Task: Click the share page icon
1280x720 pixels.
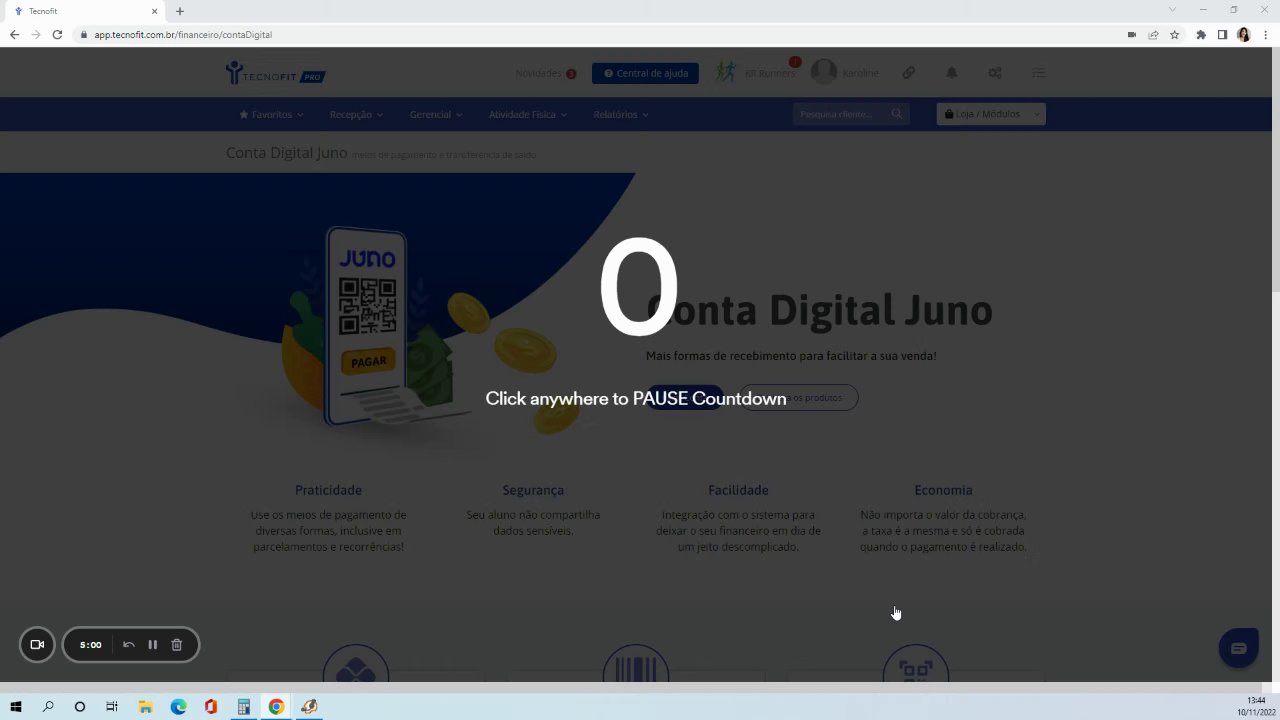Action: pyautogui.click(x=1153, y=35)
